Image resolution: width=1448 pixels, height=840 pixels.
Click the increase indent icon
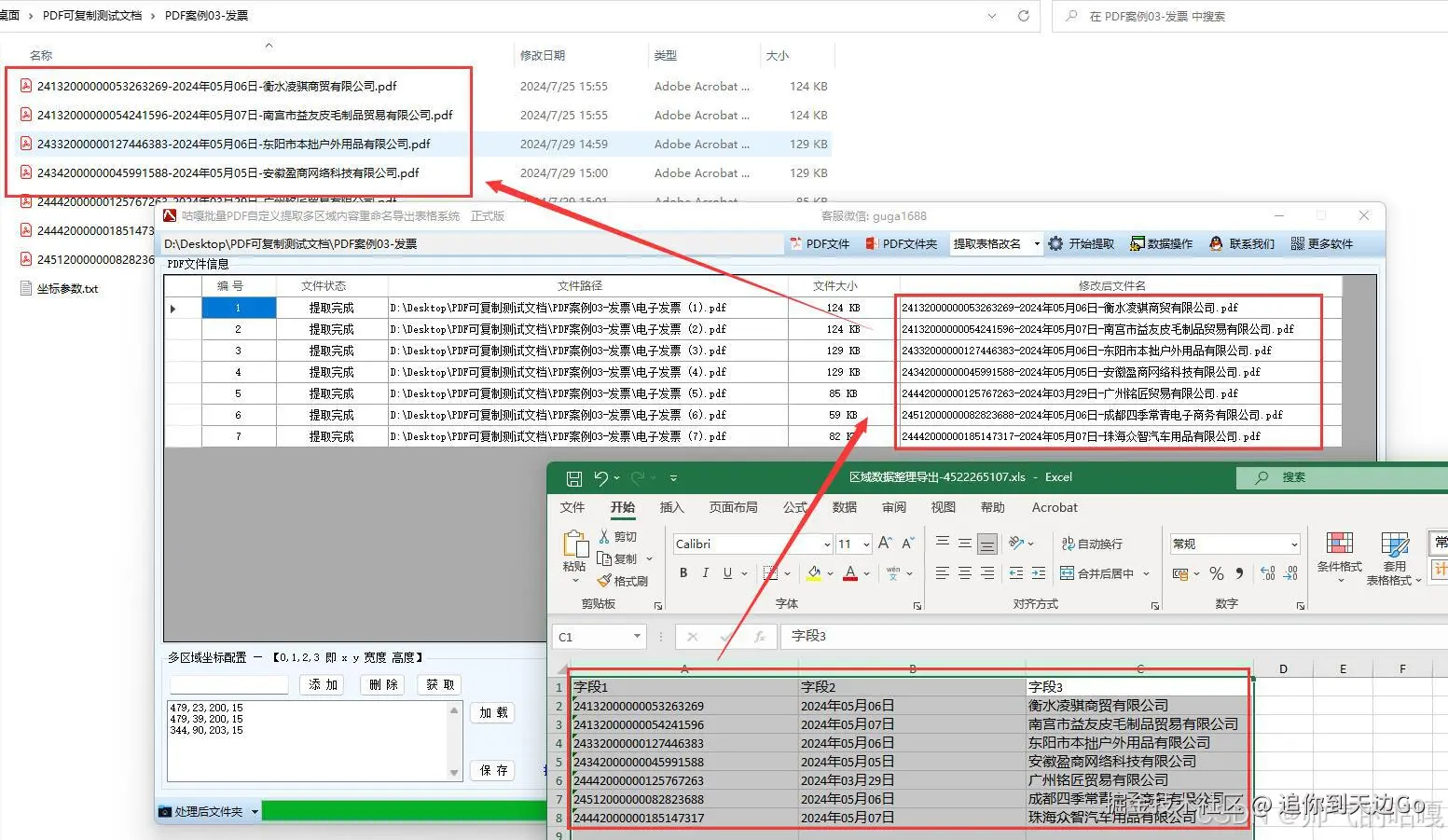(x=1039, y=573)
